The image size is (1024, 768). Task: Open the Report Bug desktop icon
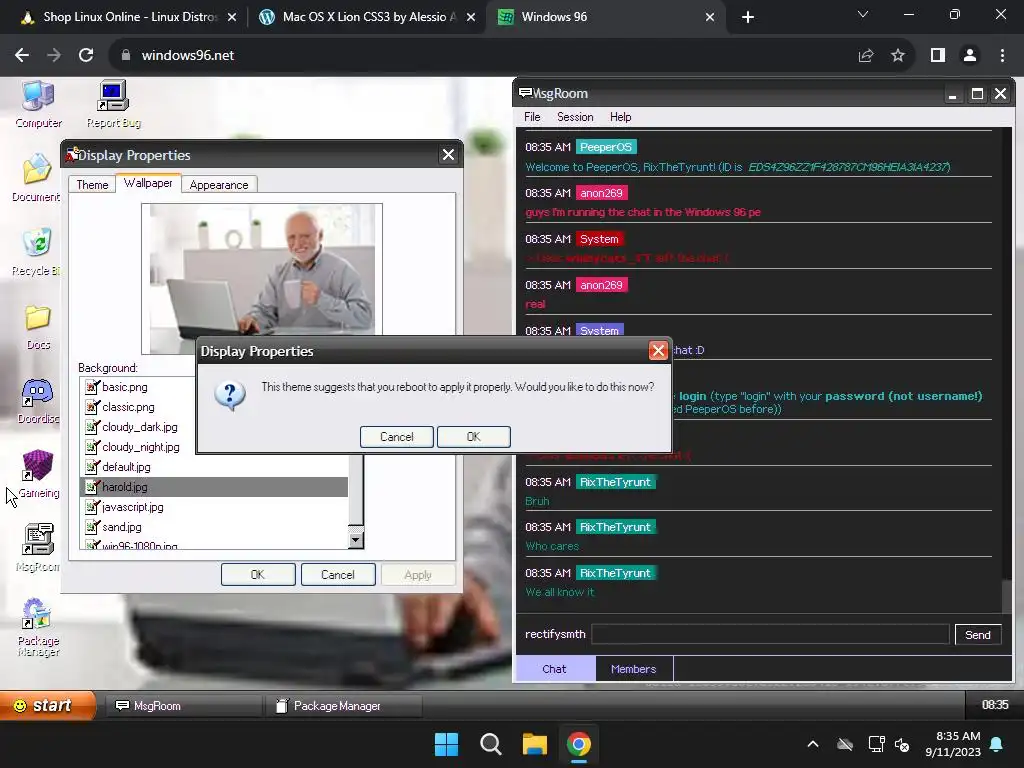tap(114, 104)
